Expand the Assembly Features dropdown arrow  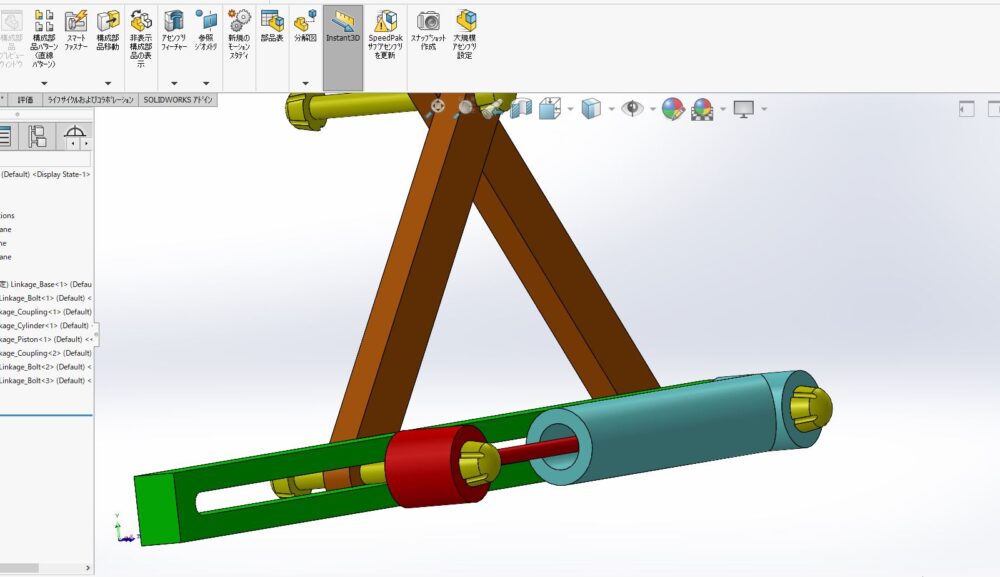(174, 83)
